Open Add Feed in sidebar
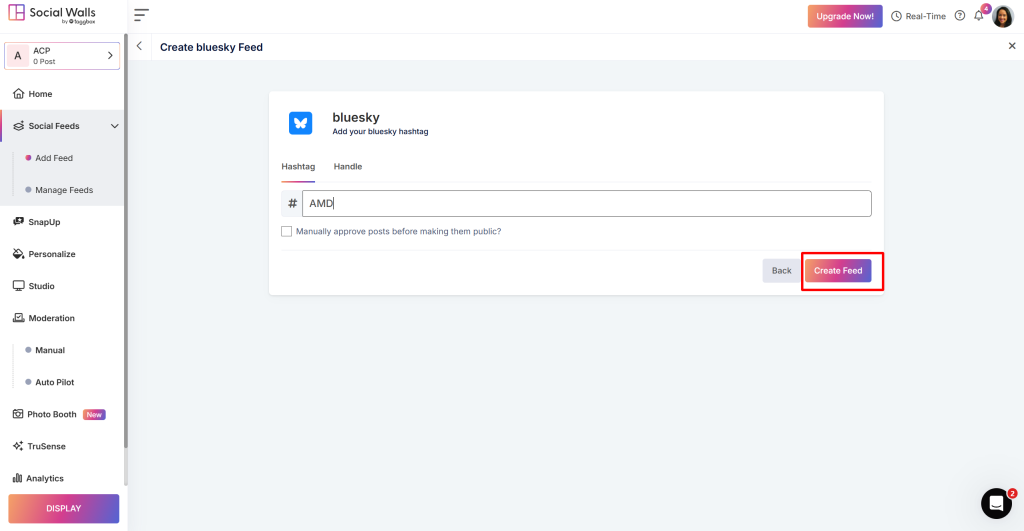1024x531 pixels. click(x=54, y=158)
